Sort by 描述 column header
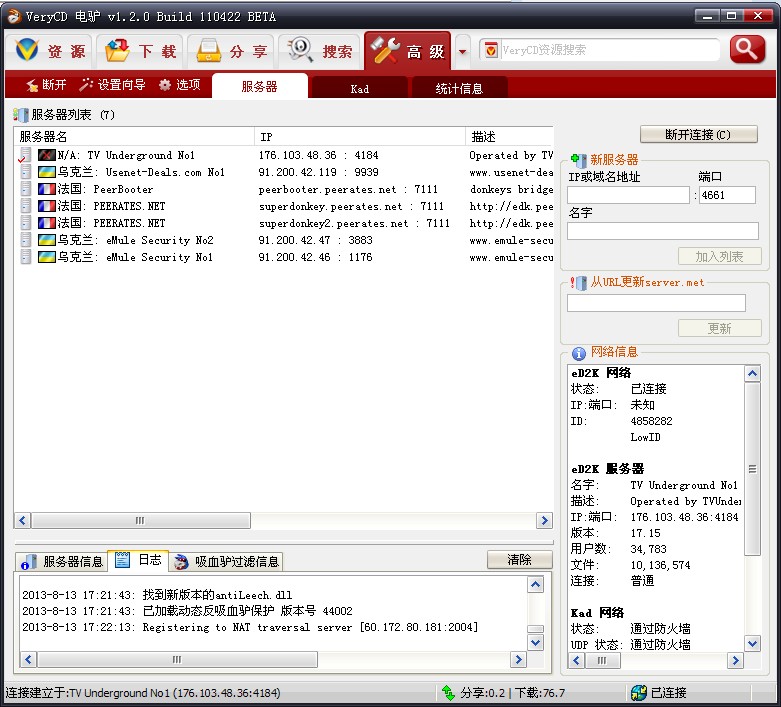This screenshot has height=707, width=781. coord(509,137)
